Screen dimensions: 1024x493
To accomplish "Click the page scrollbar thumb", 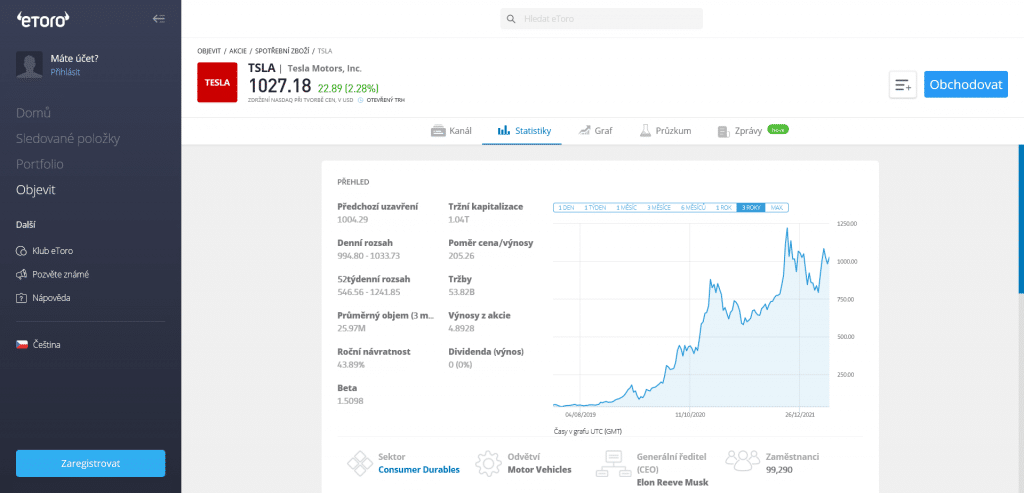I will tap(1021, 219).
